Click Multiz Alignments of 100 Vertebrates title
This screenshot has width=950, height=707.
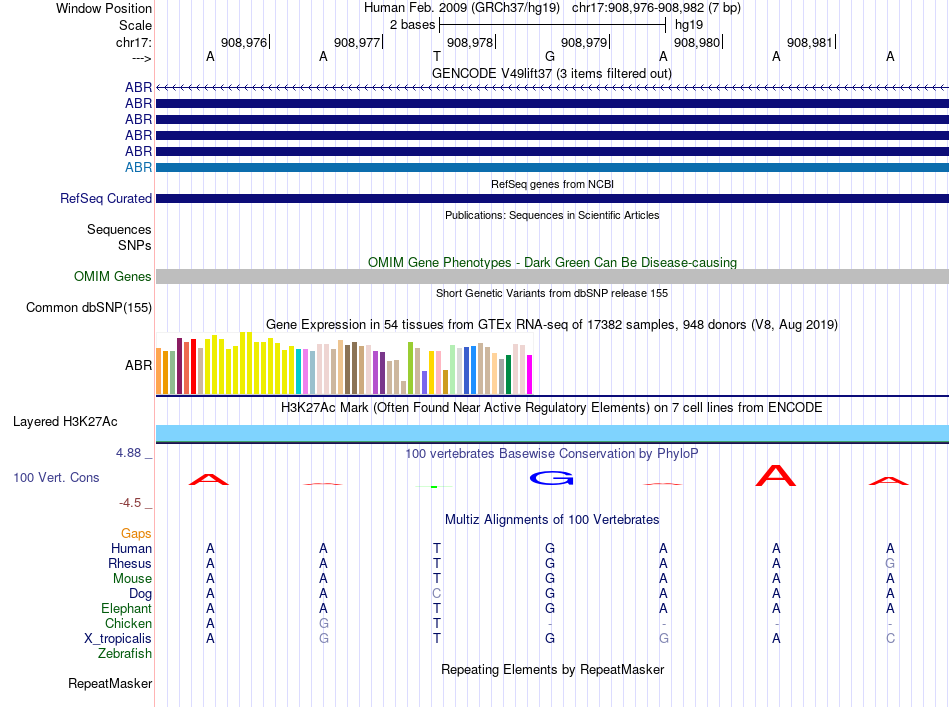[552, 520]
